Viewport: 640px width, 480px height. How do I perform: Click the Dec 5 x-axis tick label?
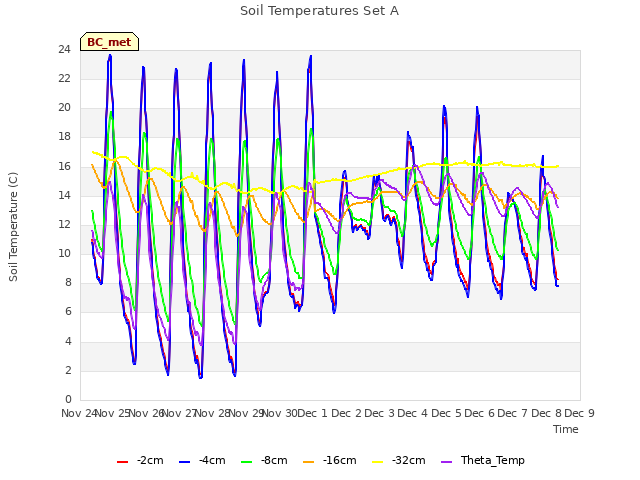coord(446,413)
